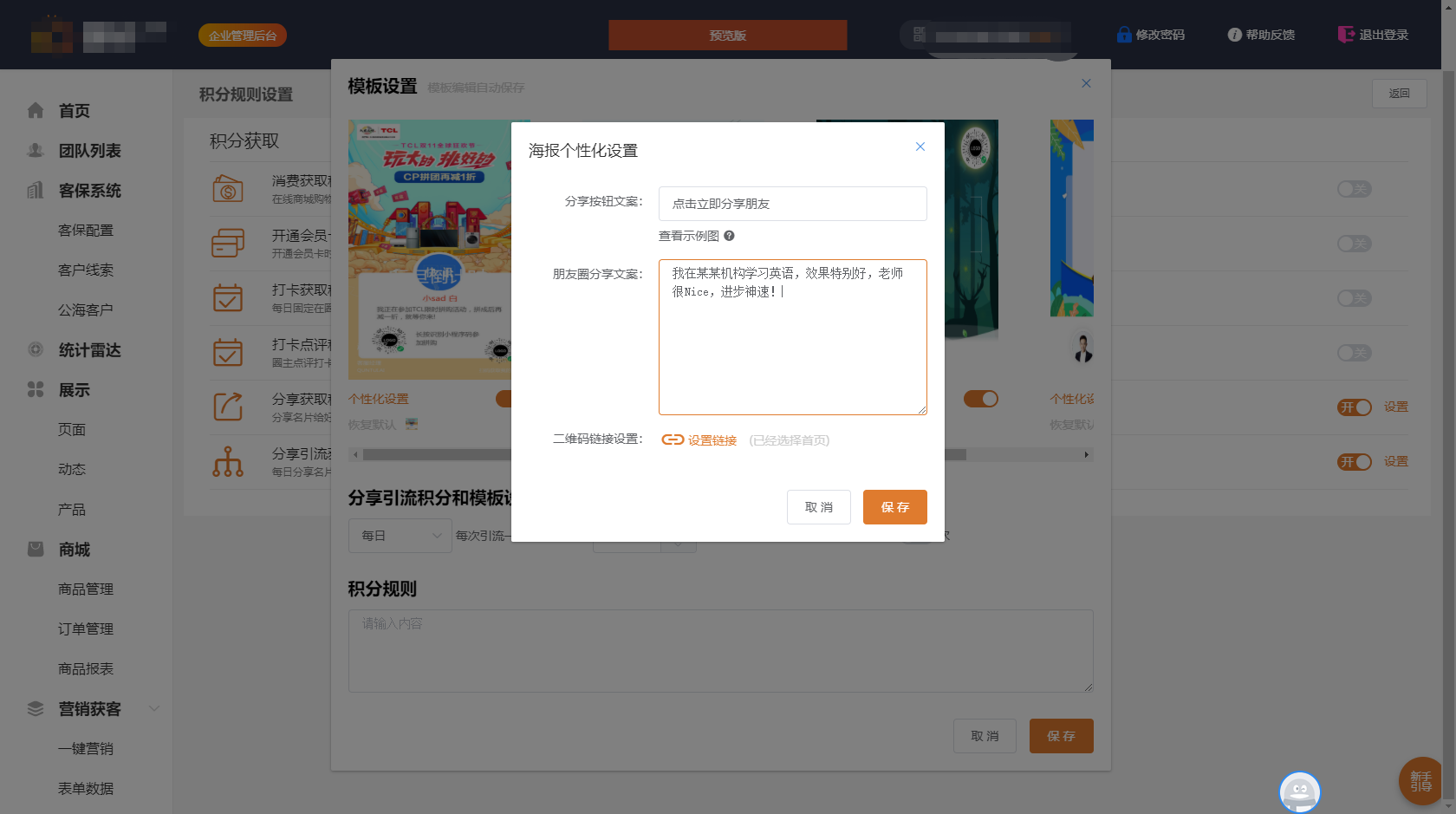Open 客保配置 in the sidebar menu
The height and width of the screenshot is (814, 1456).
pyautogui.click(x=86, y=231)
